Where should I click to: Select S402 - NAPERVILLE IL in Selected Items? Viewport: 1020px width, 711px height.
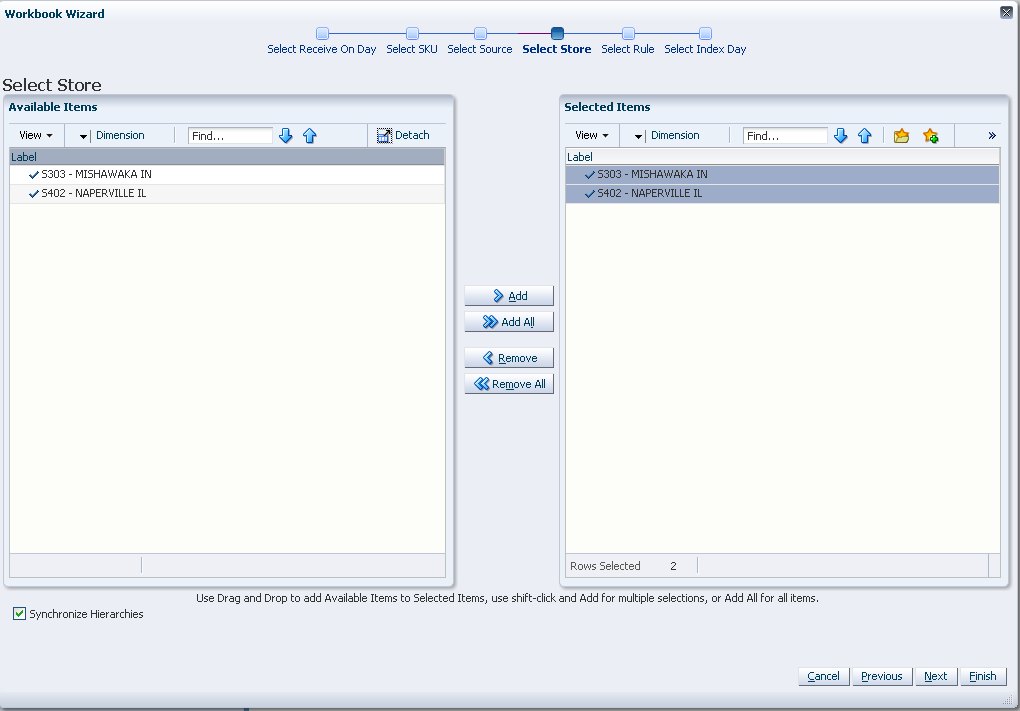(x=783, y=193)
